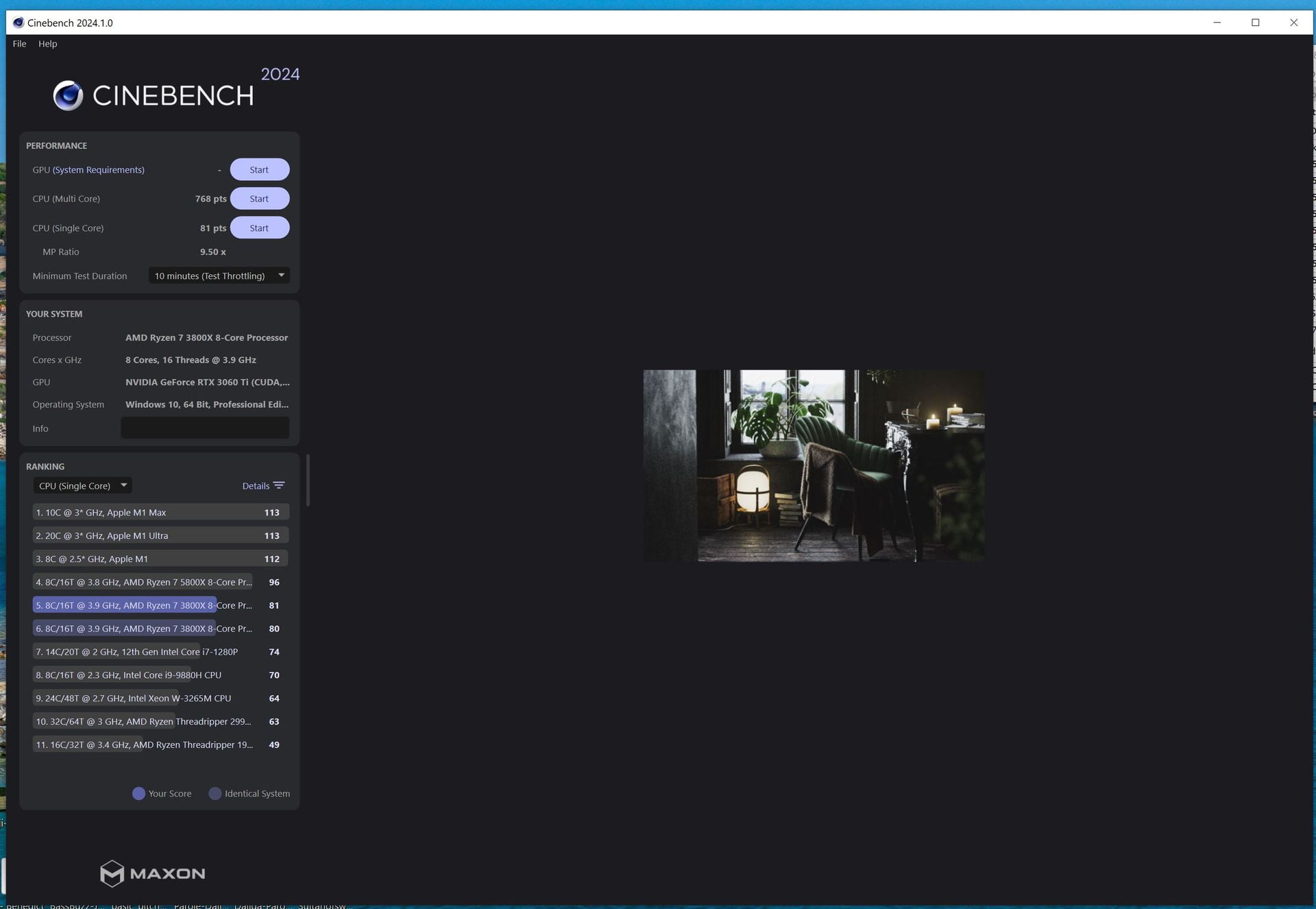Click the Your Score legend dot
The width and height of the screenshot is (1316, 909).
pos(138,794)
